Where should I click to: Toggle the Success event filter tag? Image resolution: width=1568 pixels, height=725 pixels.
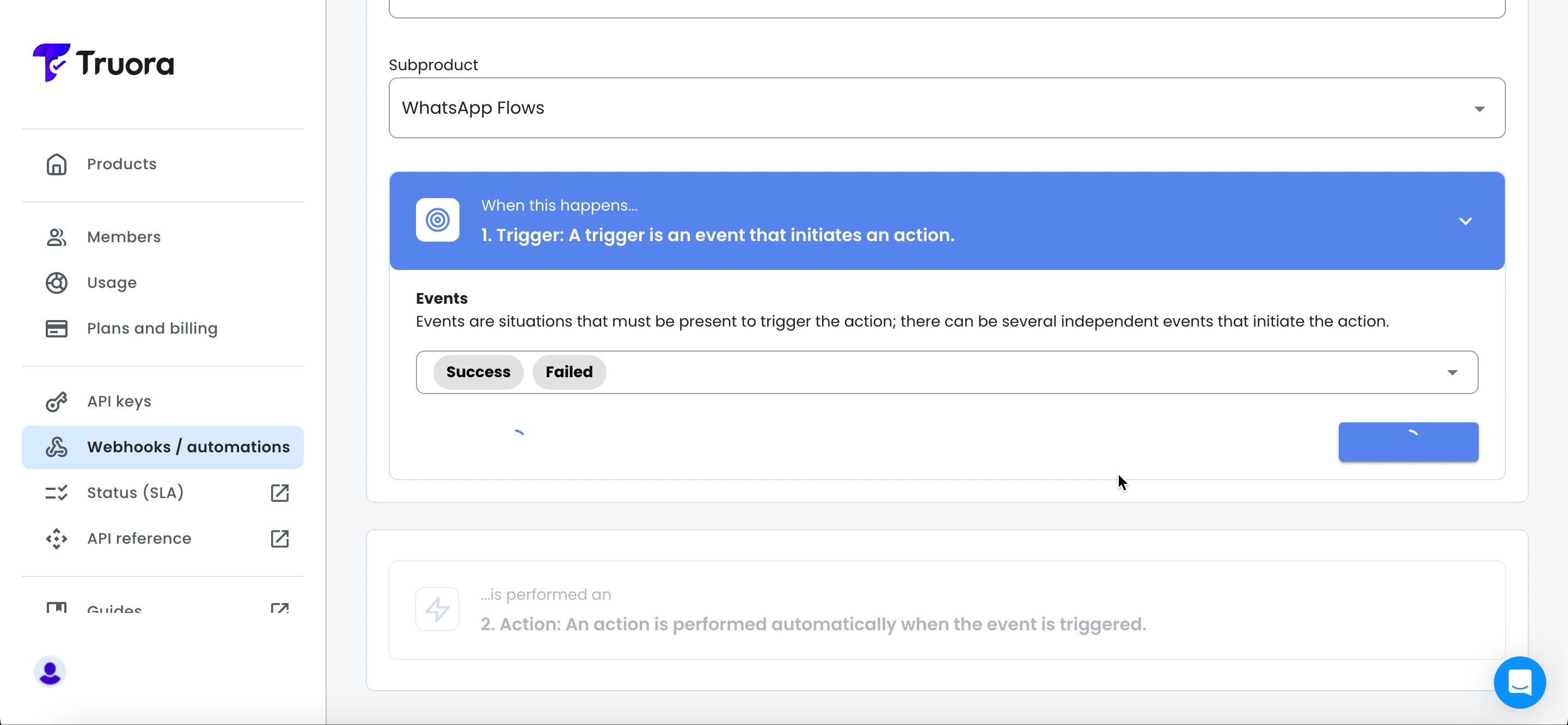point(478,371)
